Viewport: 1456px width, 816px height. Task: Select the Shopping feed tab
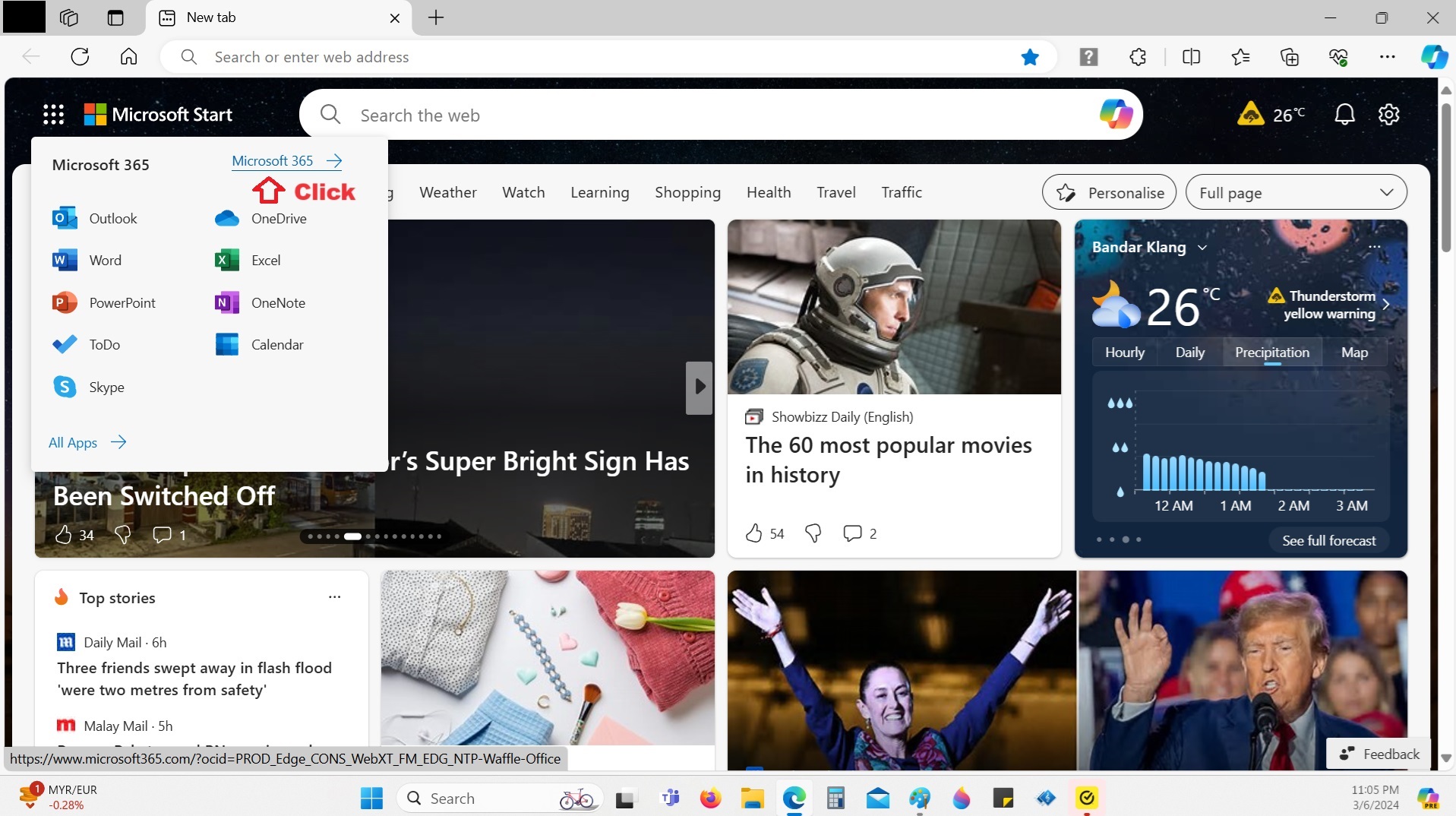point(687,193)
